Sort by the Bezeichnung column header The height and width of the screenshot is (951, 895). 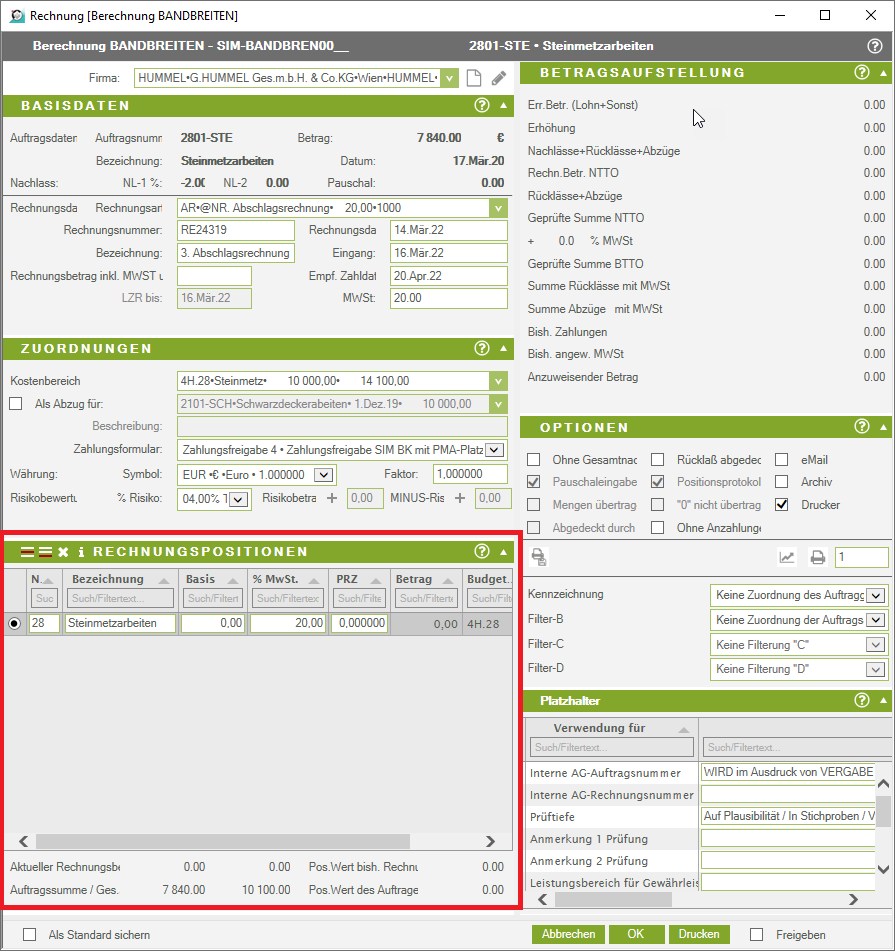click(108, 579)
